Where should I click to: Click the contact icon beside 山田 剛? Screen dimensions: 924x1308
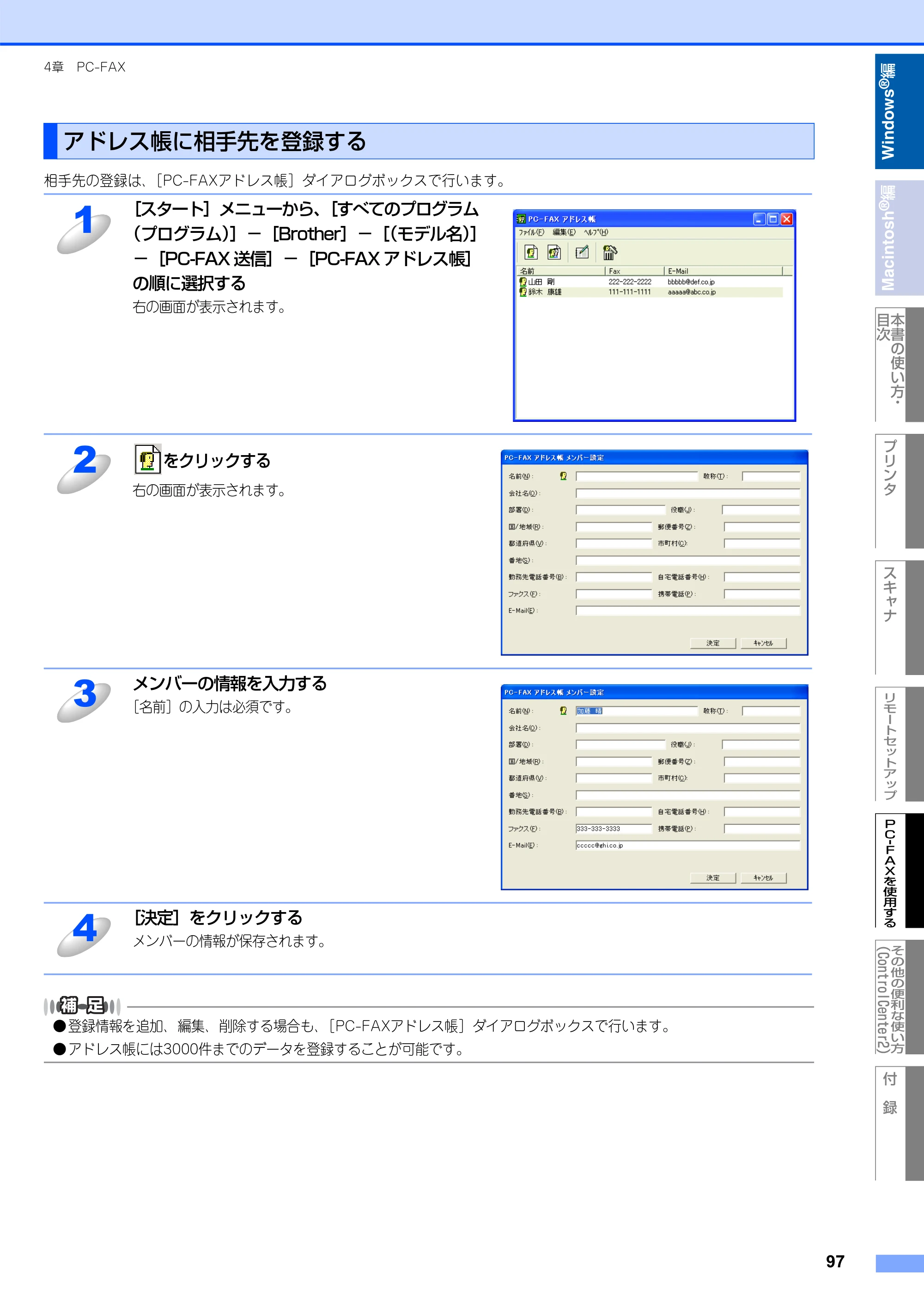(x=523, y=281)
